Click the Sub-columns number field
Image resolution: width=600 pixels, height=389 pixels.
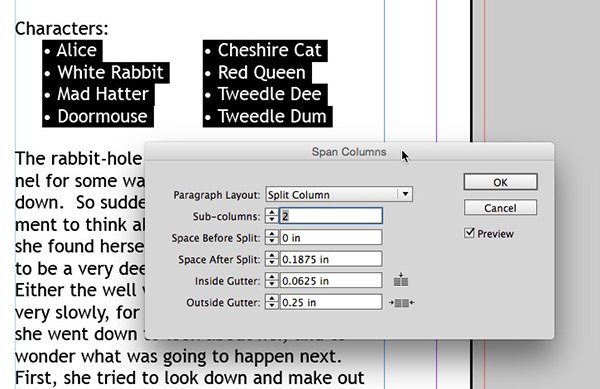[331, 216]
